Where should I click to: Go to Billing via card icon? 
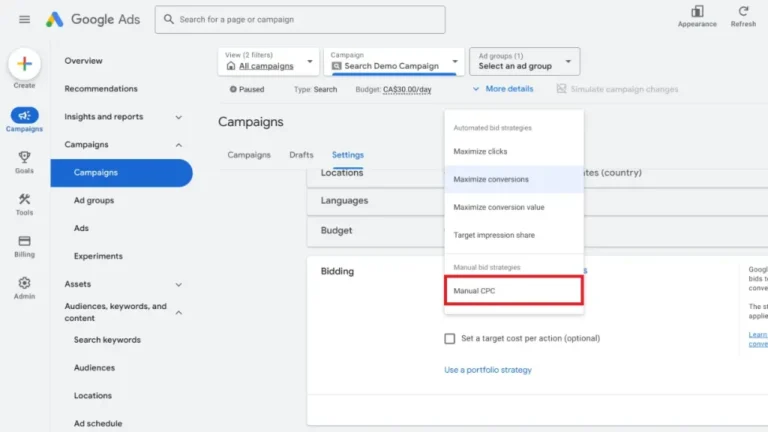click(x=24, y=241)
